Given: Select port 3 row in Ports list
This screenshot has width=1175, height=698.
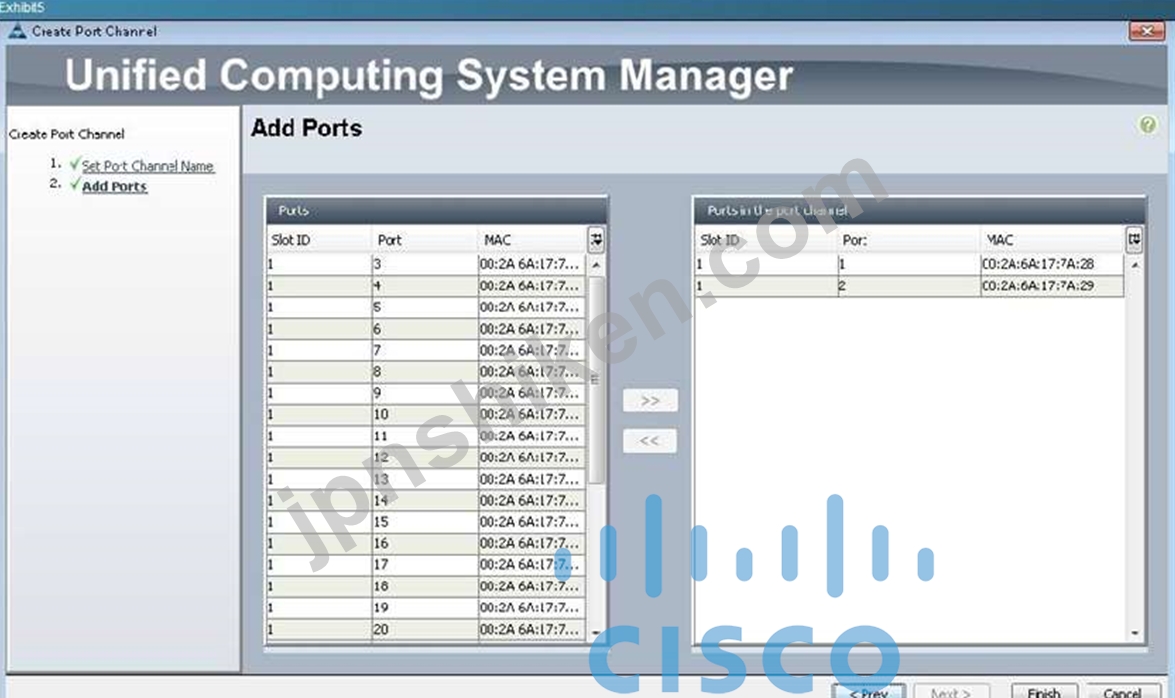Looking at the screenshot, I should pos(426,264).
